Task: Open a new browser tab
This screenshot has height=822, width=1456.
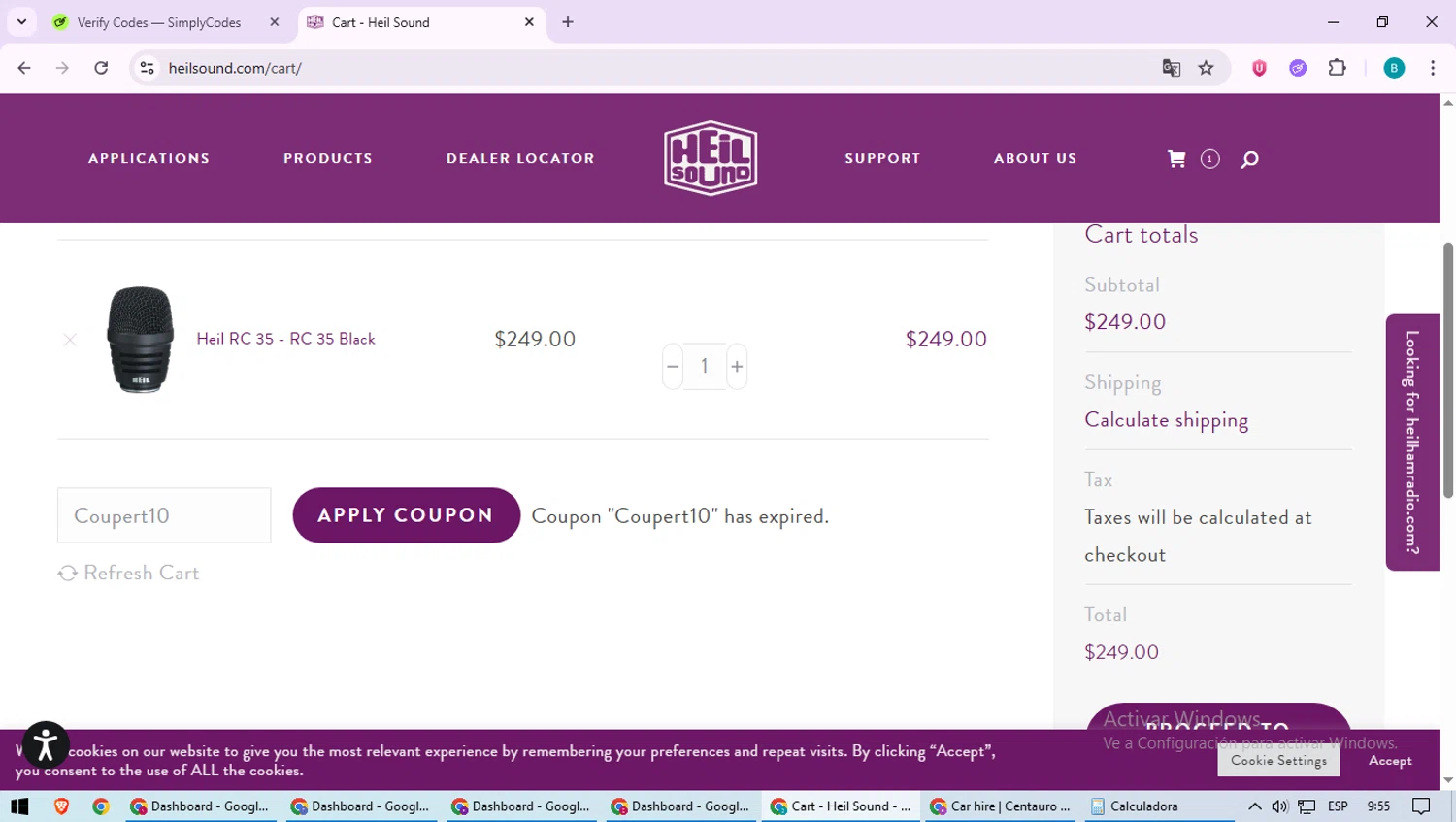Action: [x=568, y=22]
